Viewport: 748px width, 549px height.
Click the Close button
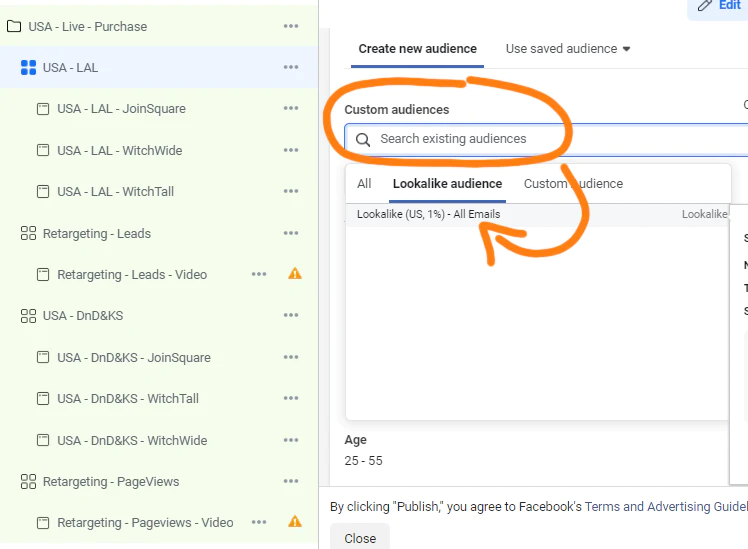pyautogui.click(x=360, y=538)
